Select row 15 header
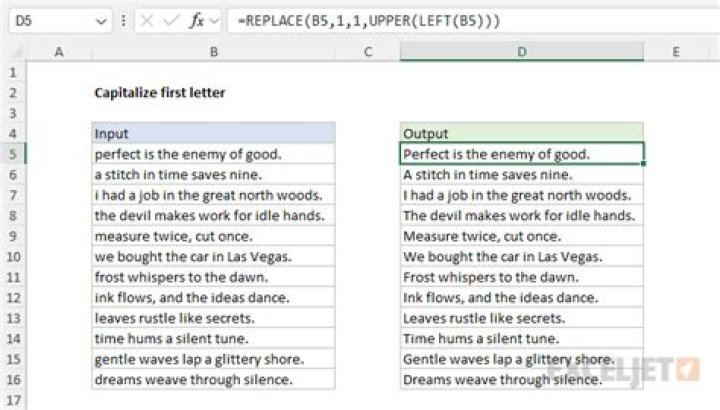 (13, 359)
